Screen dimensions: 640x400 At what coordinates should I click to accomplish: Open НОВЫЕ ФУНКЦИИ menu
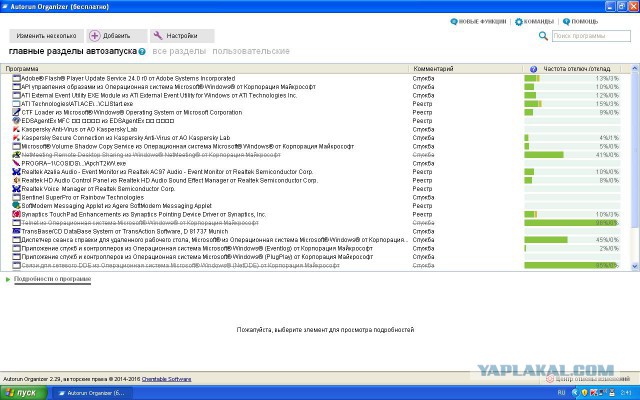[482, 22]
